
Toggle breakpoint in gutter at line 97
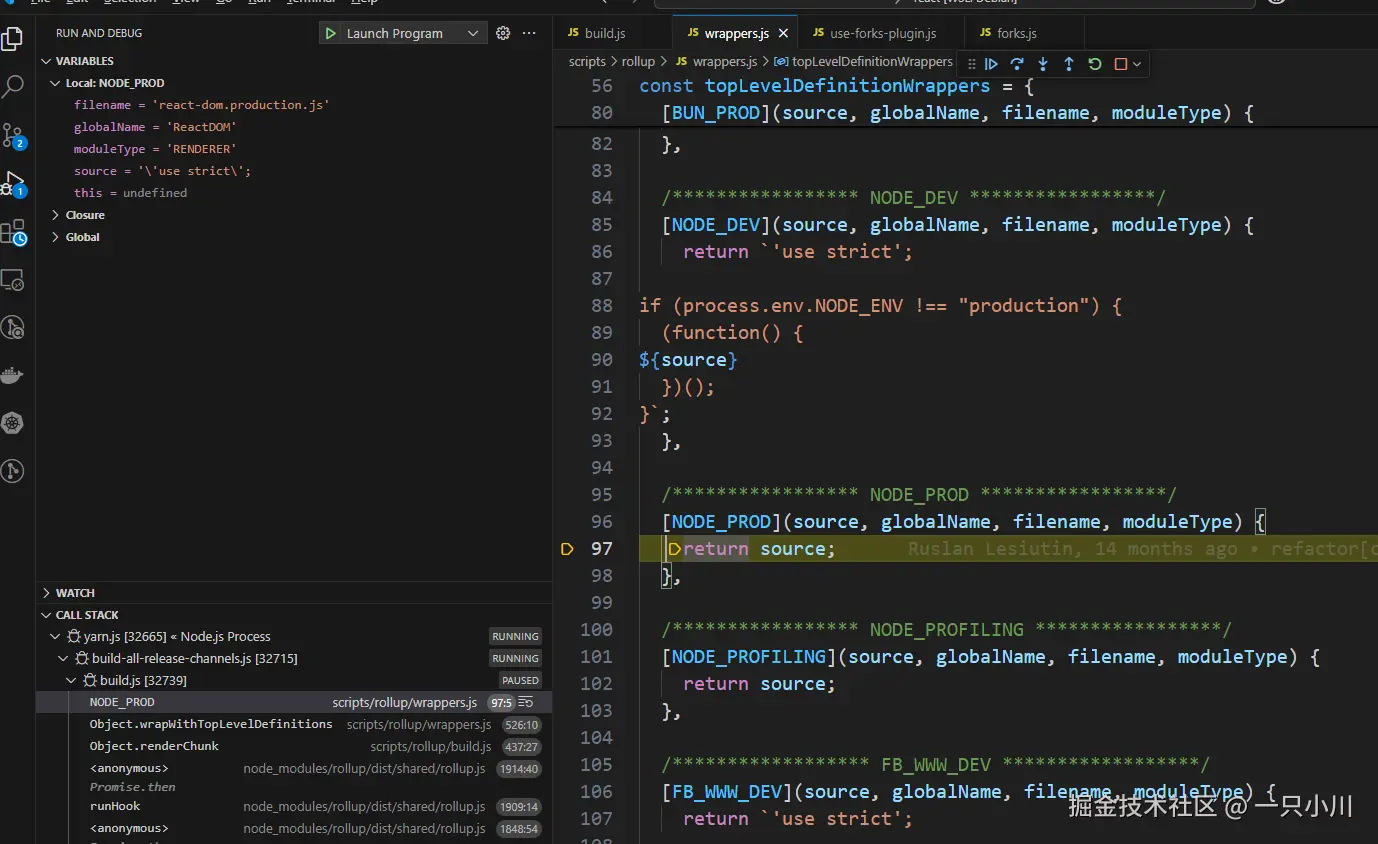coord(567,549)
